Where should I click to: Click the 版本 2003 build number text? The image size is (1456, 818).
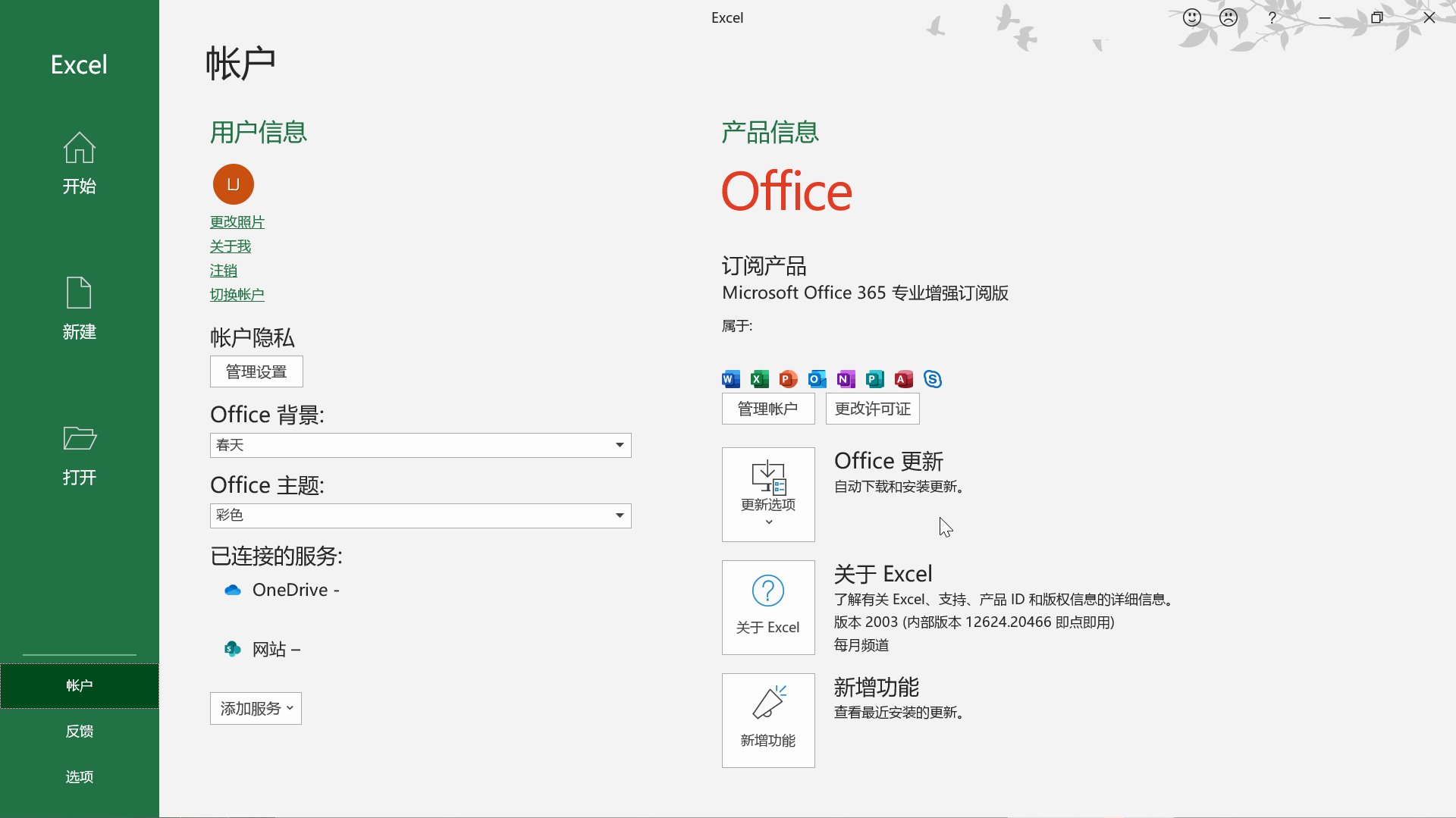coord(974,622)
